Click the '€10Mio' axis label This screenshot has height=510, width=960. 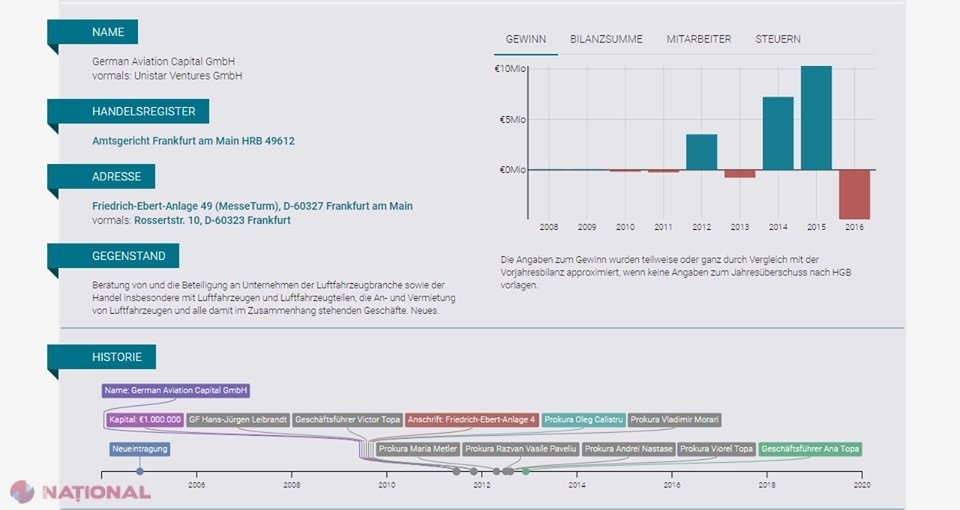pyautogui.click(x=510, y=69)
